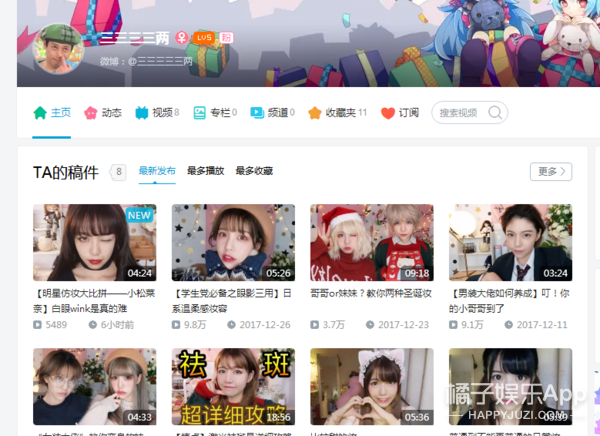The image size is (600, 436).
Task: Open the 05:36 cat-ear girl video thumbnail
Action: coord(372,387)
